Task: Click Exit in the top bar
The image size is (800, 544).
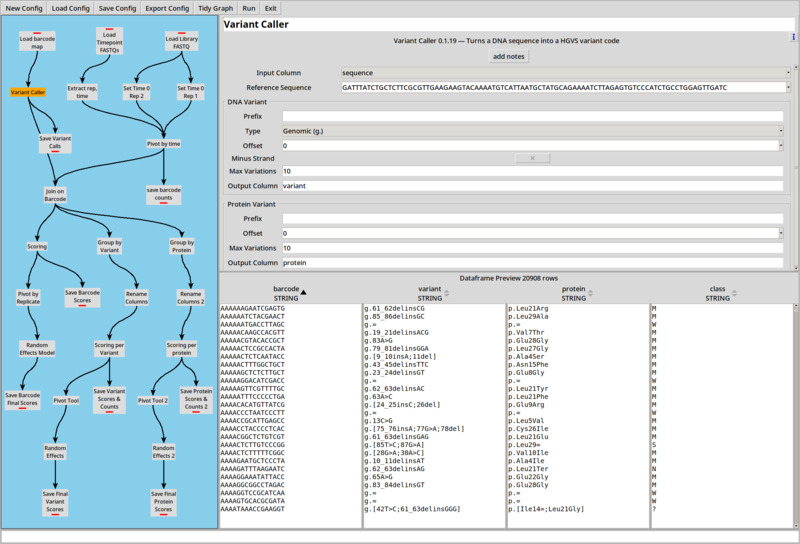Action: pos(270,8)
